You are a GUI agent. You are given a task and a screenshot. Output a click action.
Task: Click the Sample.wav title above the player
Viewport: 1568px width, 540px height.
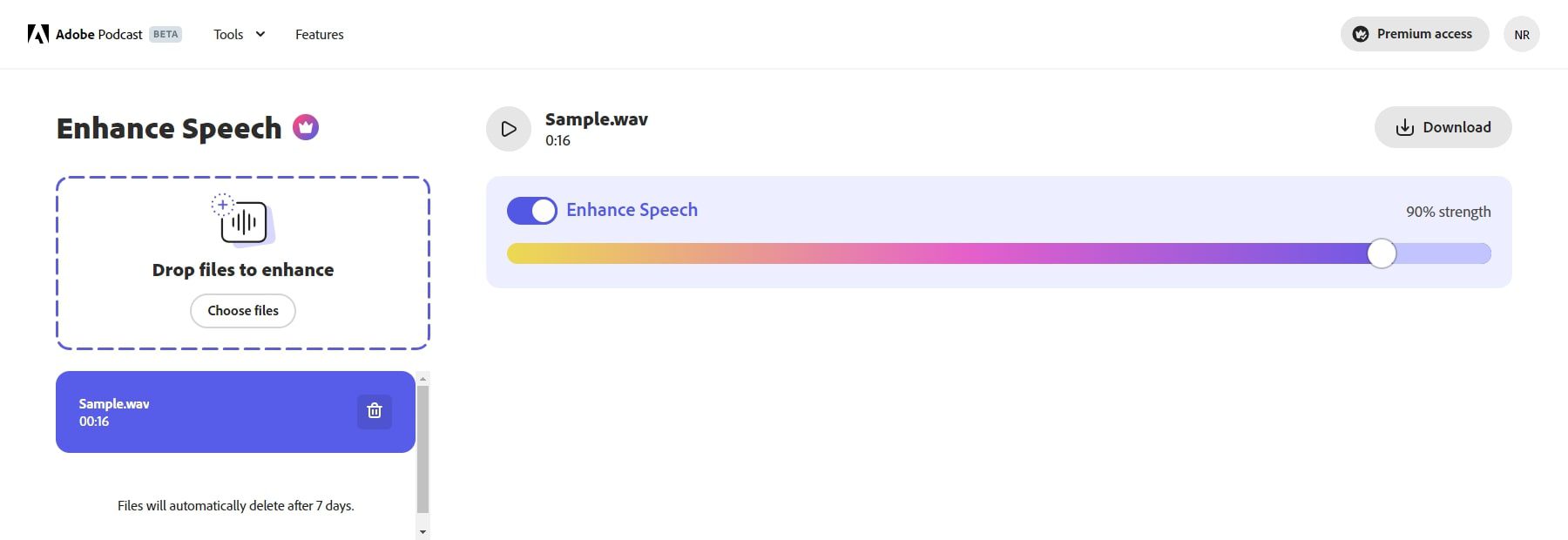pos(595,118)
